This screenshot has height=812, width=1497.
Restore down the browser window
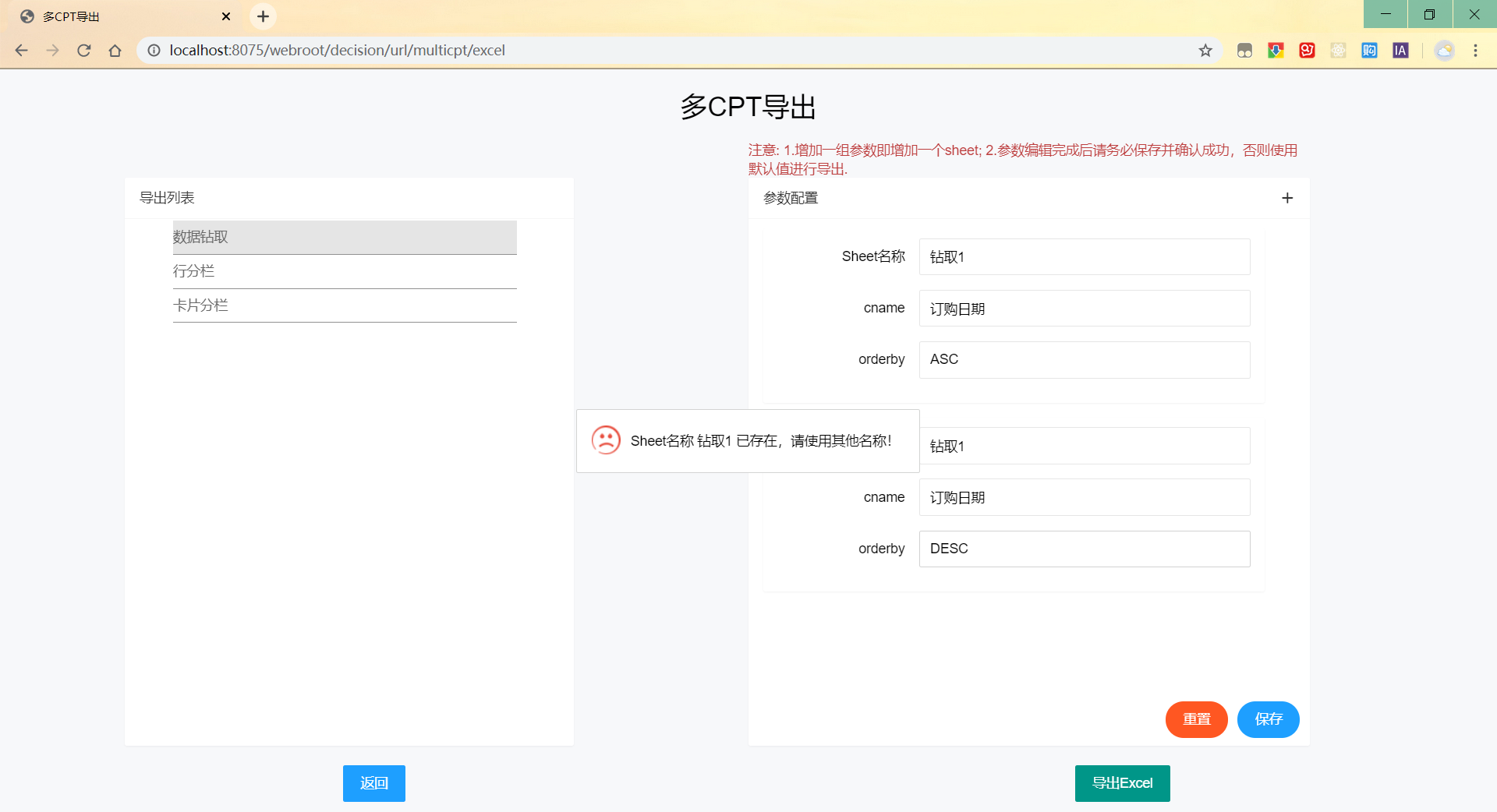point(1429,14)
